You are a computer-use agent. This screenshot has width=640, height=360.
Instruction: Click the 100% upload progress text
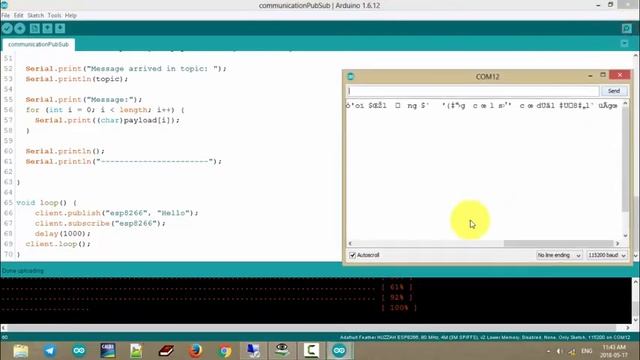point(399,308)
